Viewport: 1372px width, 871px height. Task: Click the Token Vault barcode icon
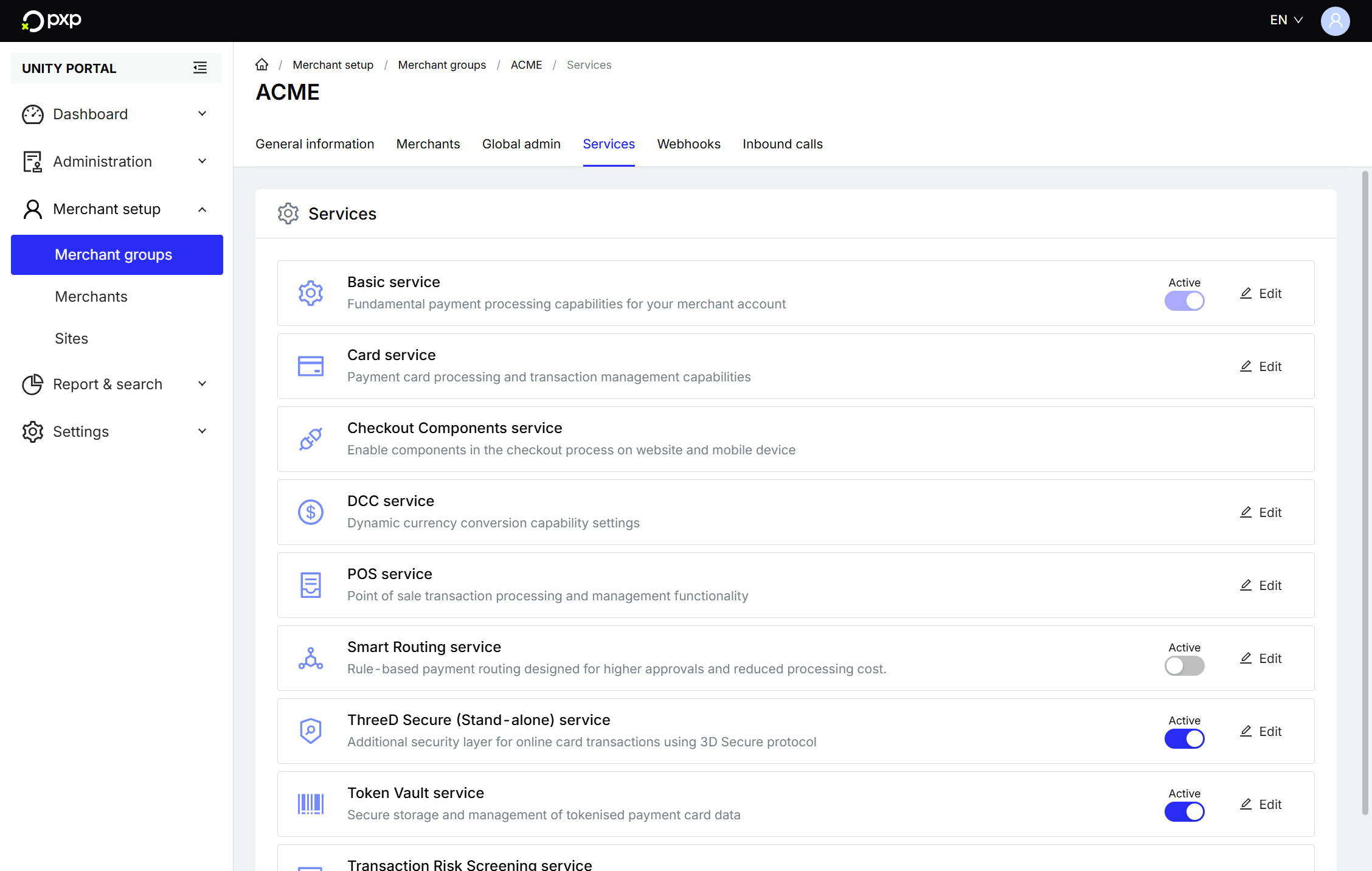[311, 804]
